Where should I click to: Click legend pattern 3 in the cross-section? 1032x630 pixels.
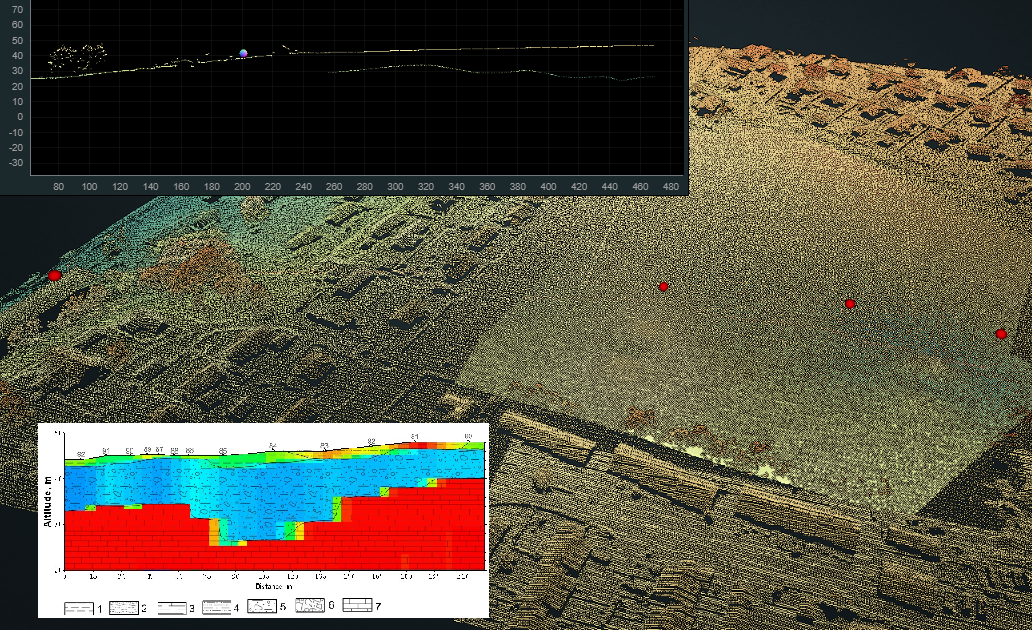[x=172, y=608]
